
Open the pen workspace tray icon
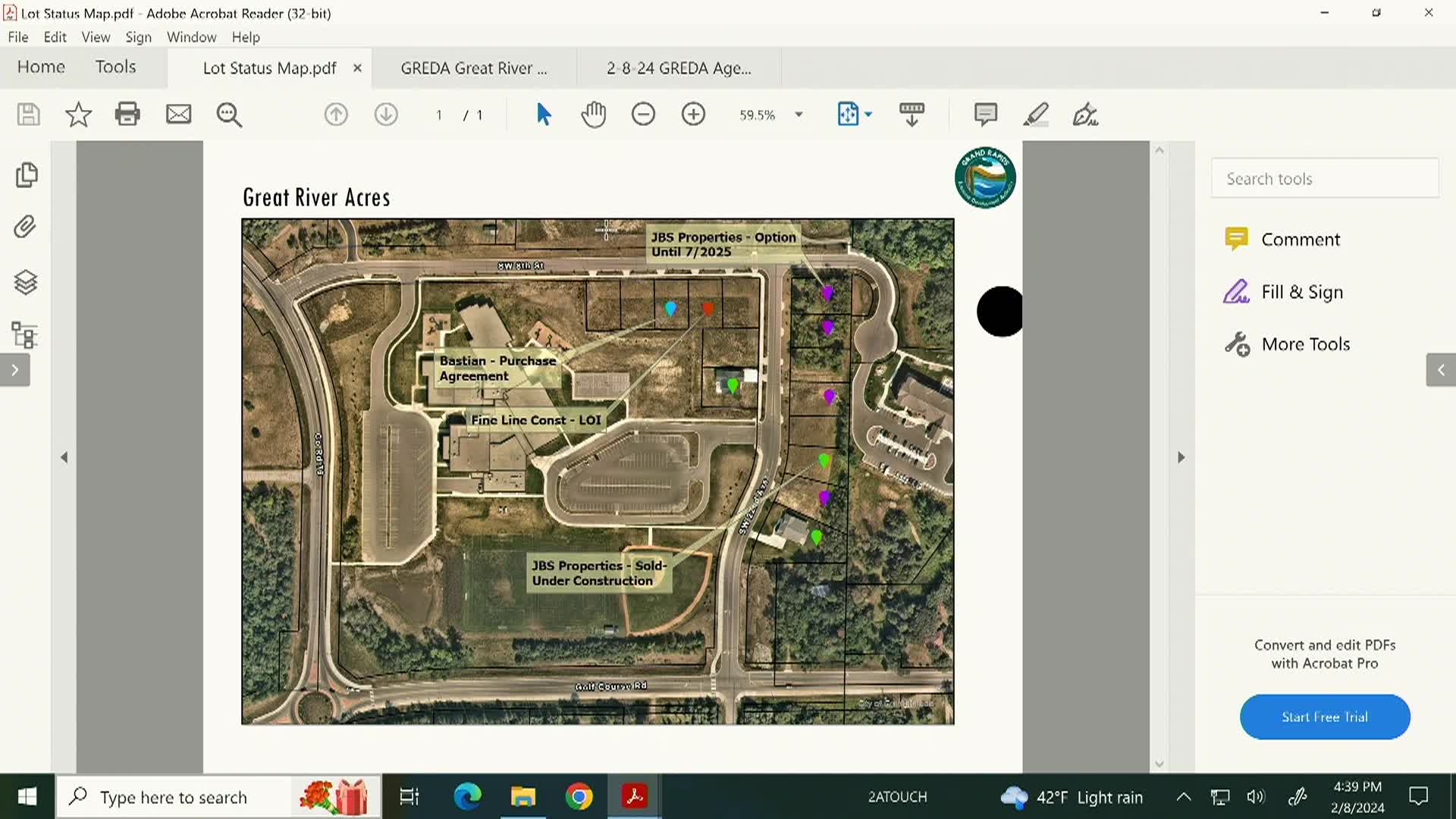tap(1298, 797)
